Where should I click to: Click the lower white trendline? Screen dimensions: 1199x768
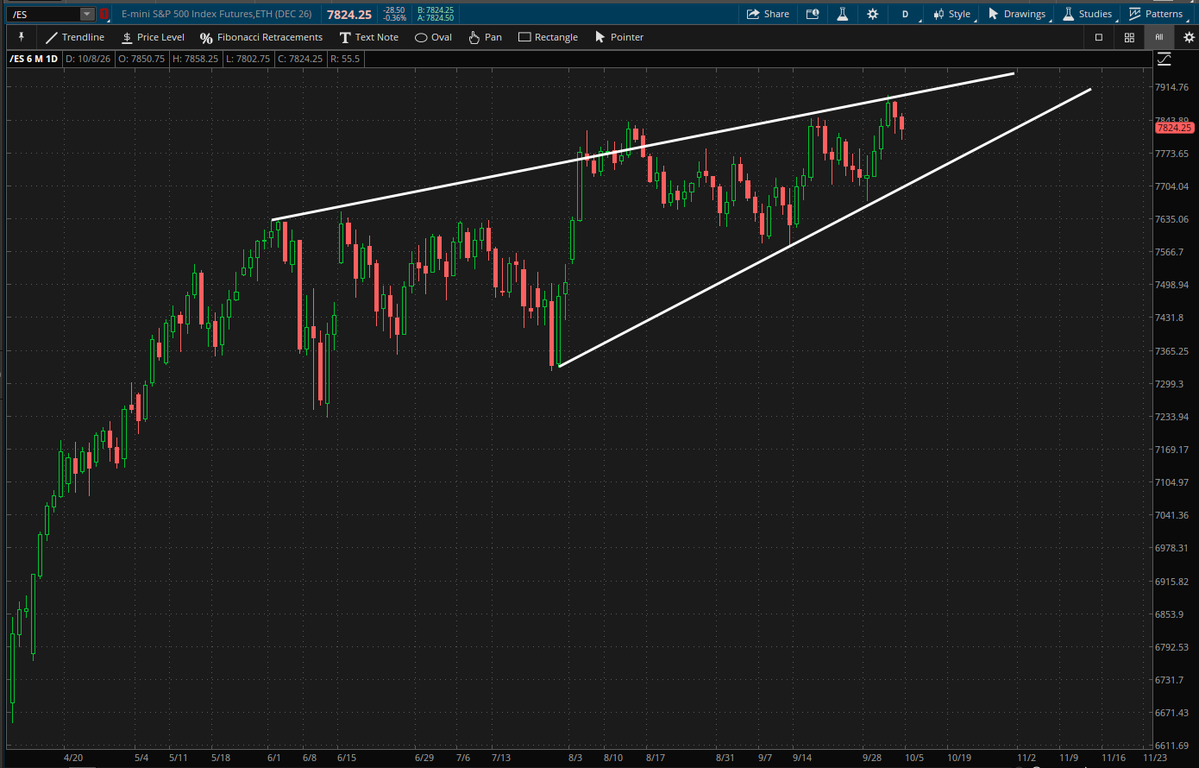(x=824, y=228)
